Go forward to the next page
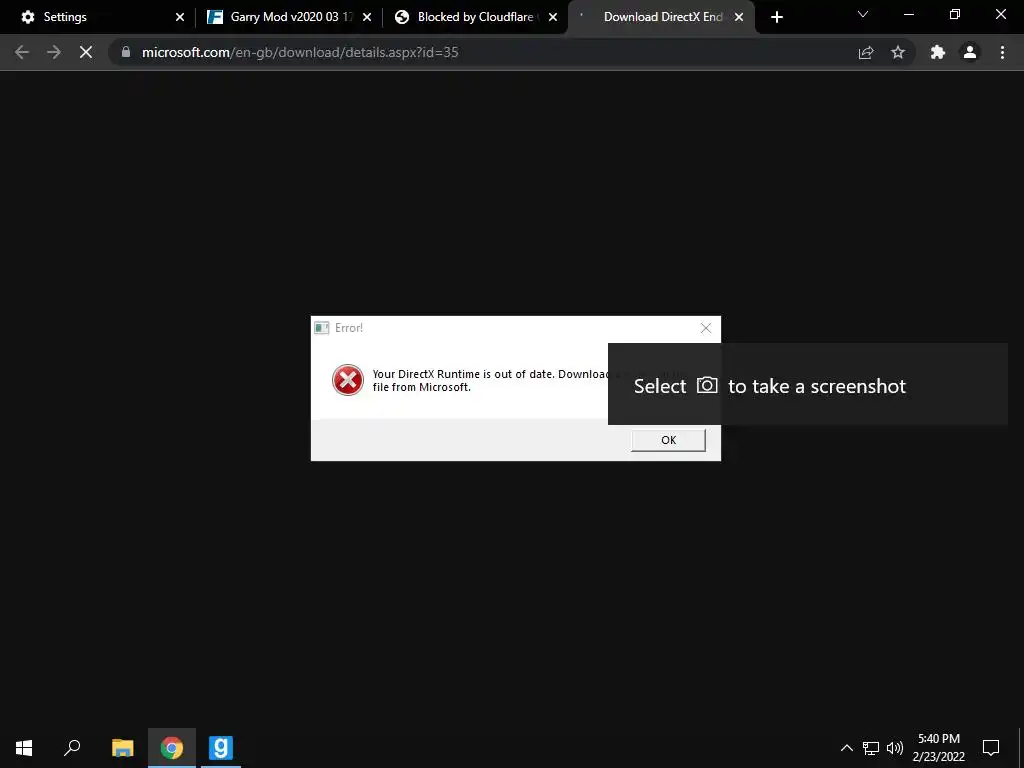 point(54,52)
